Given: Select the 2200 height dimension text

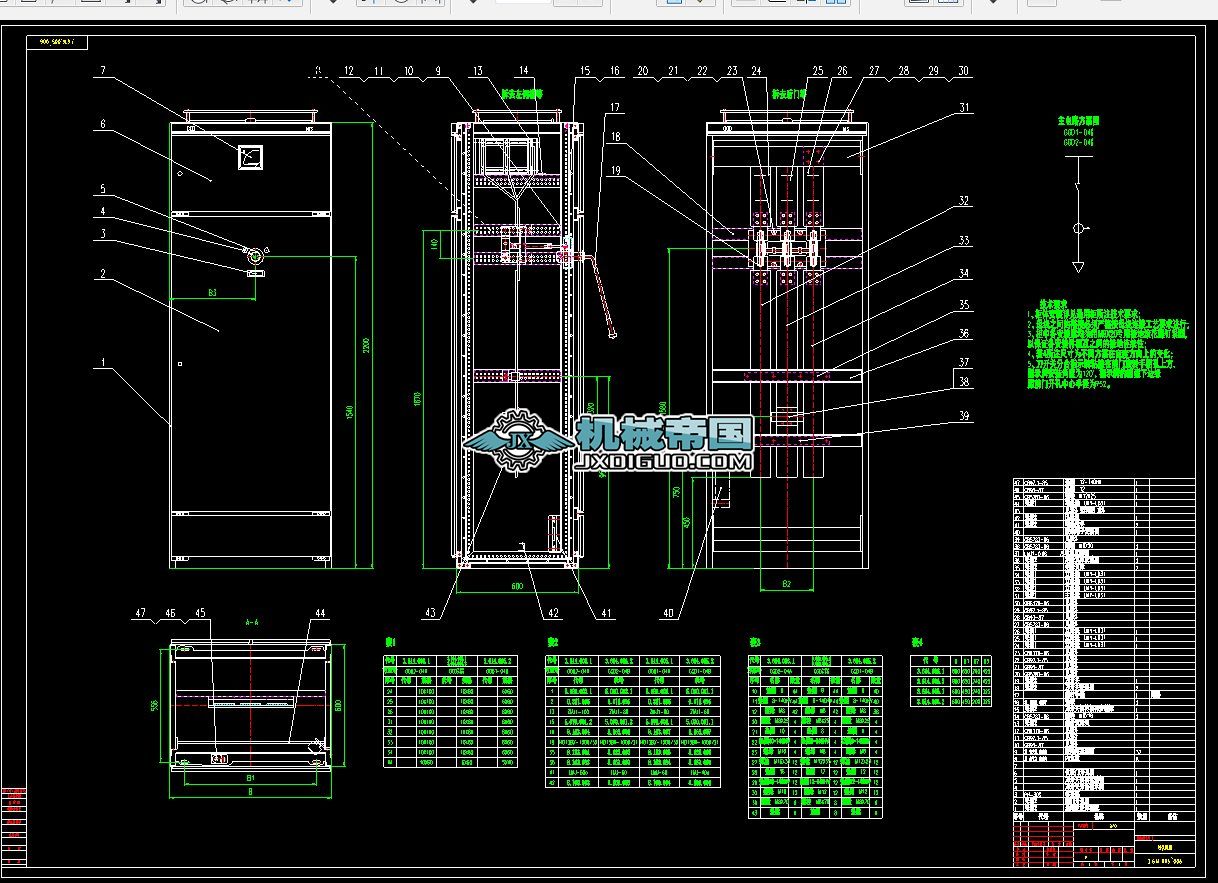Looking at the screenshot, I should 366,345.
